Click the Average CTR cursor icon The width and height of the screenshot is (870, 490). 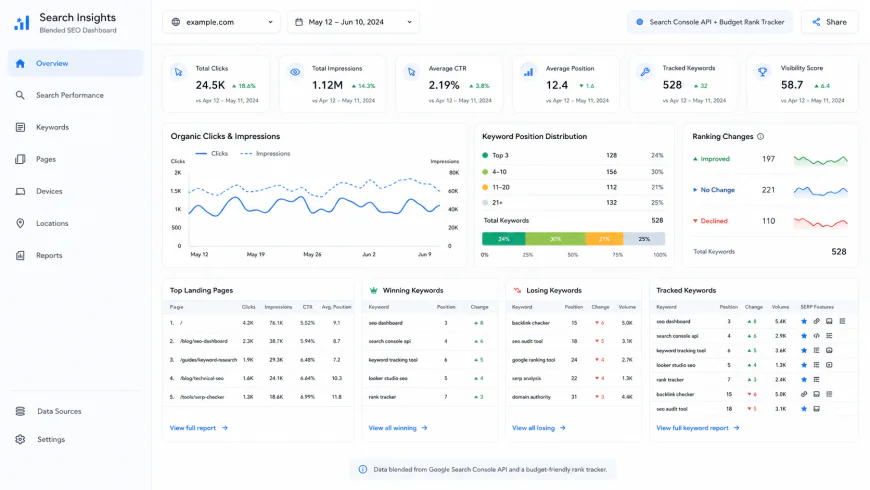coord(412,72)
